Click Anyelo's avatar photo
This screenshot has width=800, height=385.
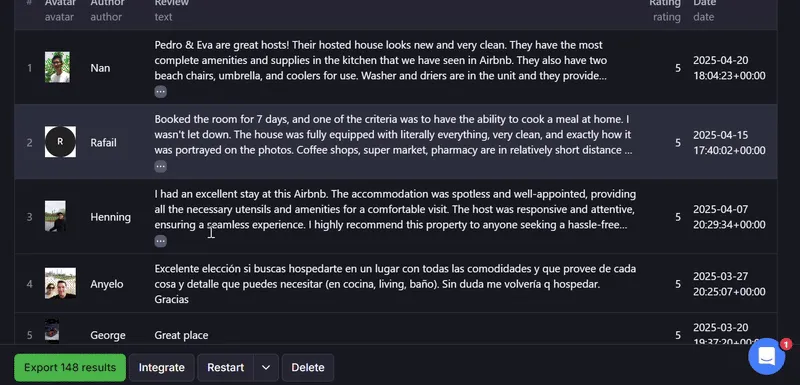pos(60,283)
